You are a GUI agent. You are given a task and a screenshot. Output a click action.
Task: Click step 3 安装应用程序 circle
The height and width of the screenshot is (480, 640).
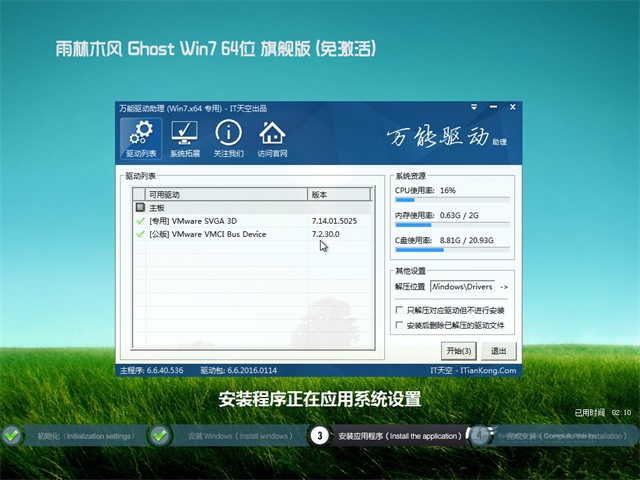click(320, 436)
